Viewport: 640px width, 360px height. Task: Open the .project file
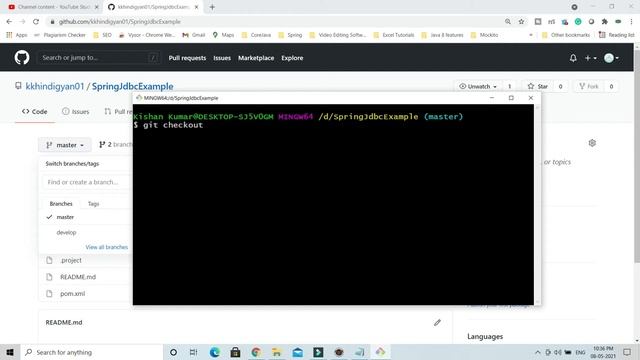(71, 260)
